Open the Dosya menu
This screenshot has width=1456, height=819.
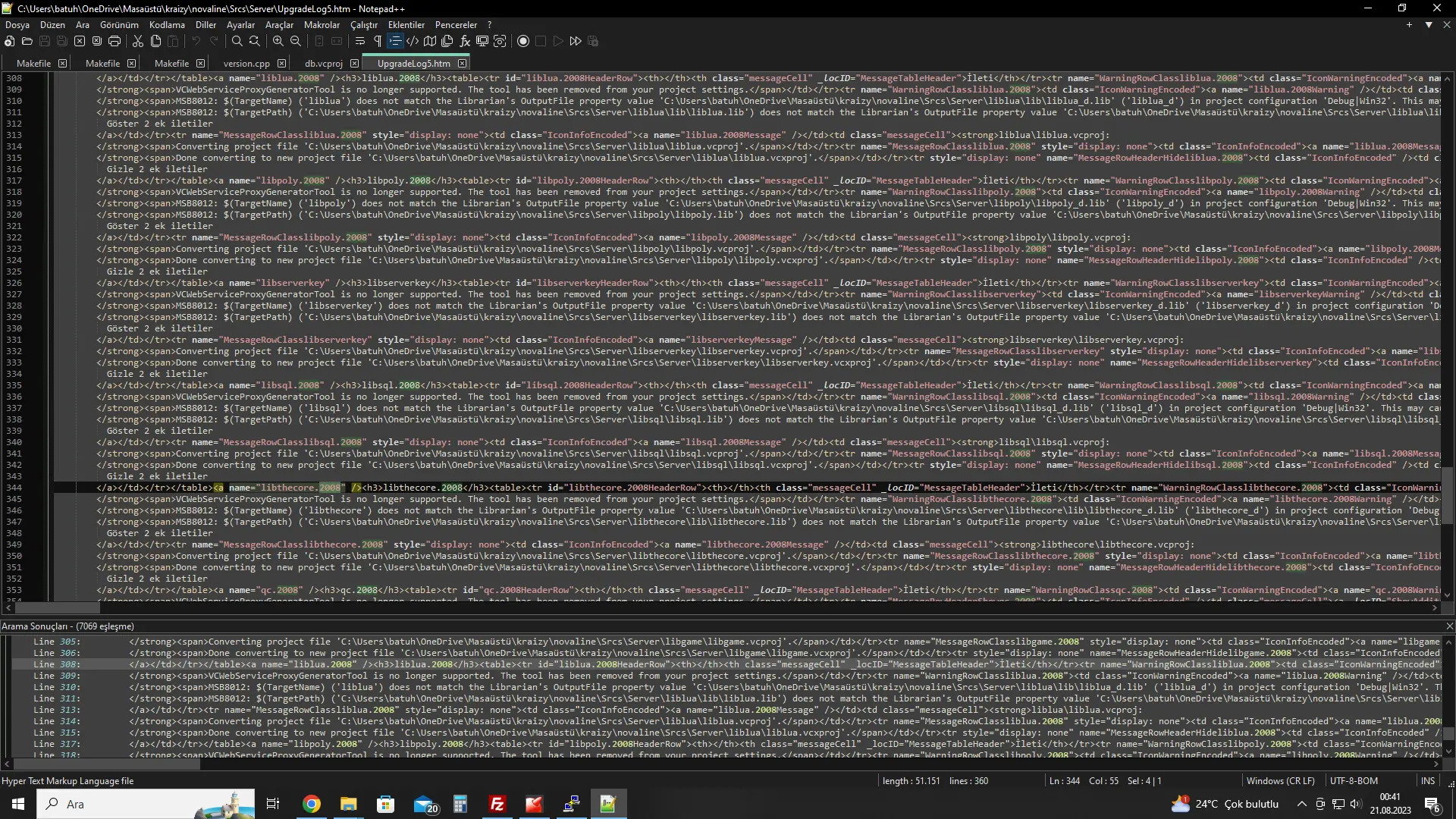click(x=17, y=25)
